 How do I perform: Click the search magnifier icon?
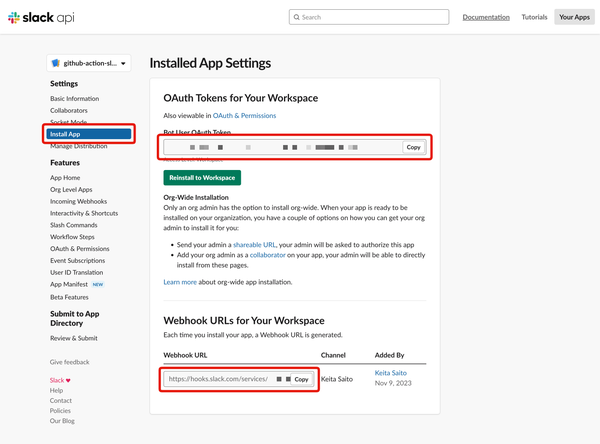tap(297, 17)
